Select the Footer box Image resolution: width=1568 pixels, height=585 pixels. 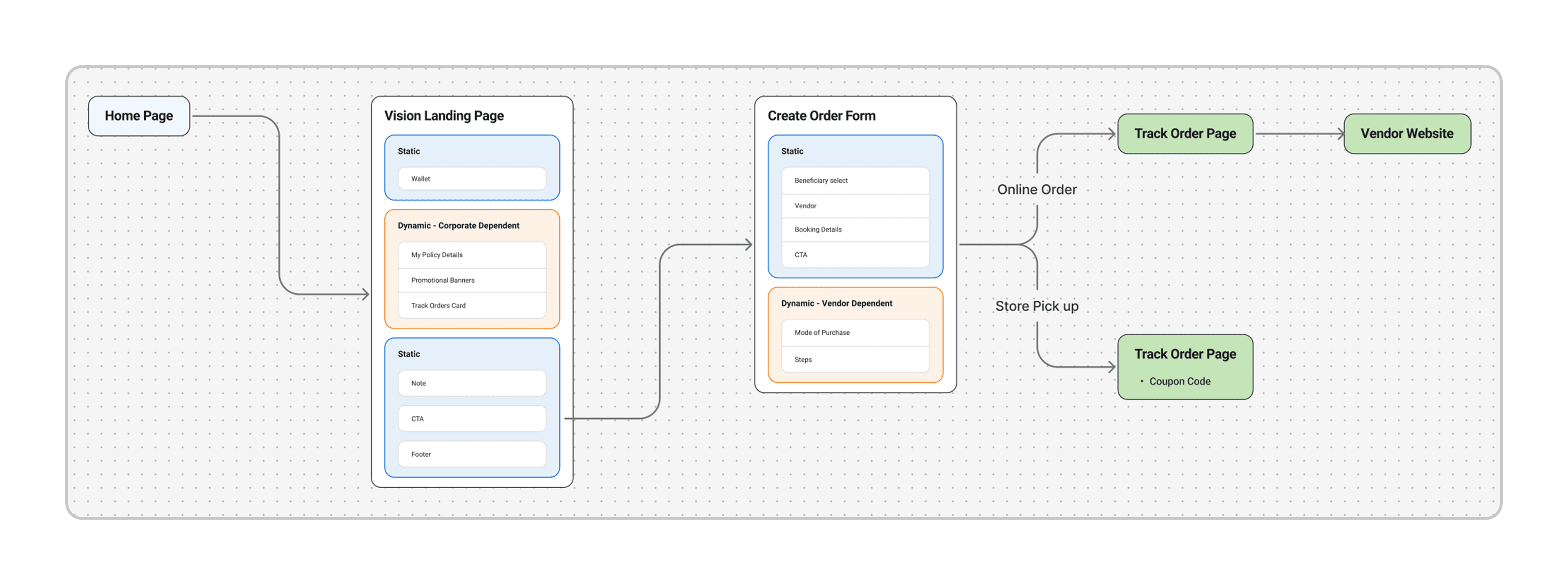point(472,454)
